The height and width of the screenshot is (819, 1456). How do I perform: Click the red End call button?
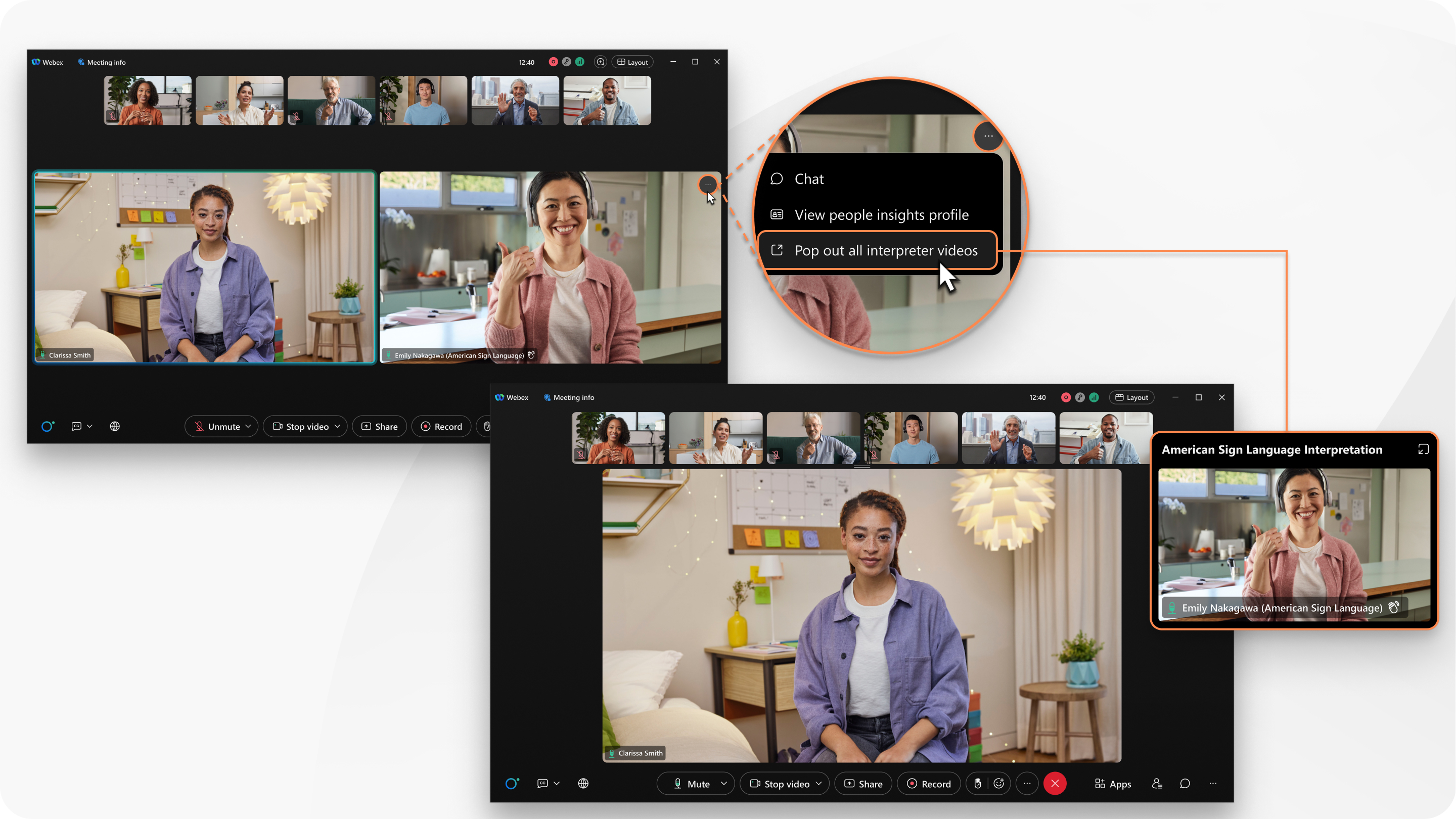[x=1056, y=784]
